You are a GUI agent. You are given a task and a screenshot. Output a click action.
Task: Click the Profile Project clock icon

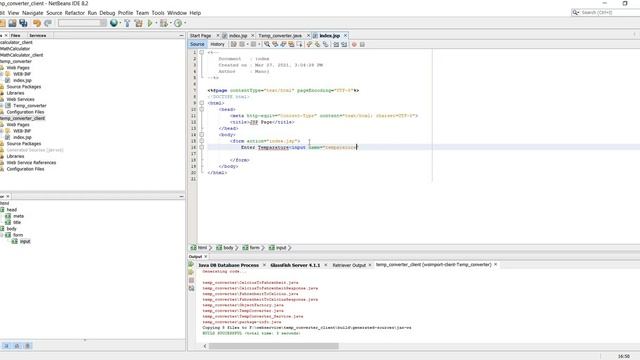[178, 23]
